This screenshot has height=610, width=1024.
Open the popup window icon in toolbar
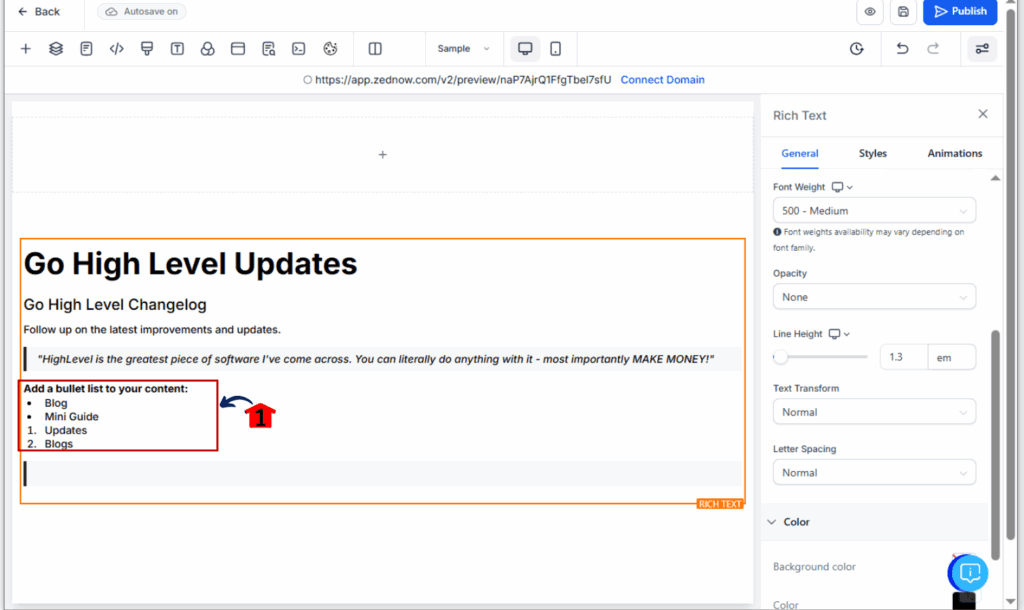click(x=238, y=49)
